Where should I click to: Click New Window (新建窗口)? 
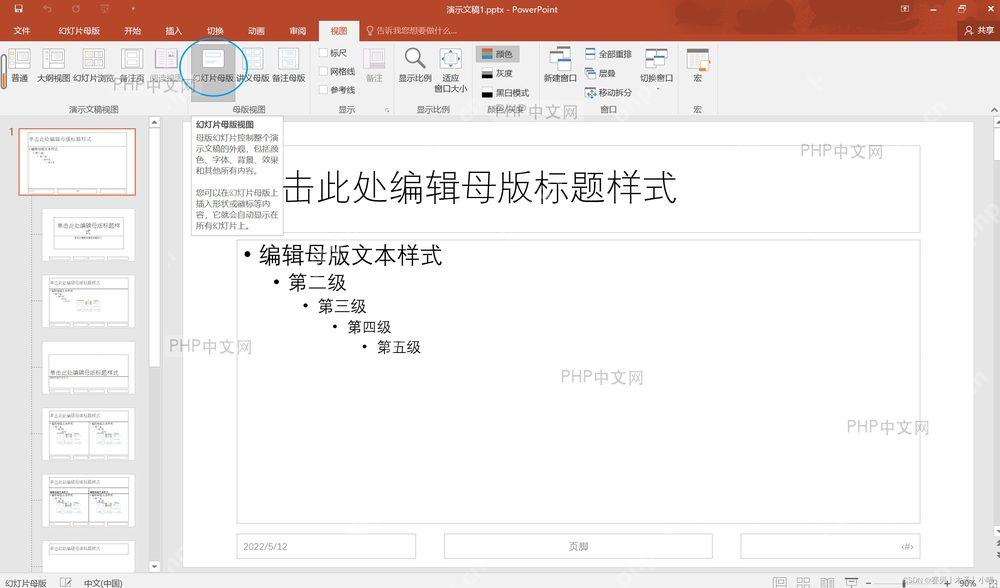[x=560, y=66]
